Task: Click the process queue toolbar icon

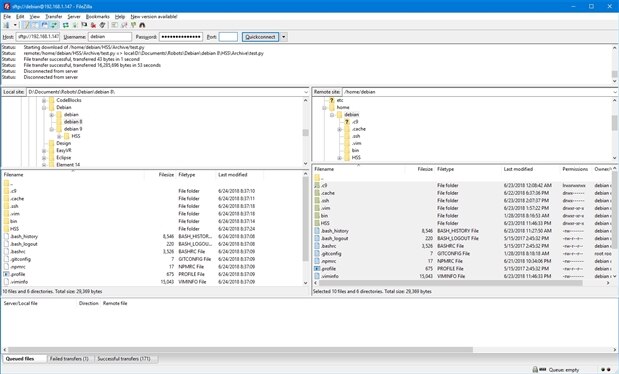Action: (x=75, y=25)
